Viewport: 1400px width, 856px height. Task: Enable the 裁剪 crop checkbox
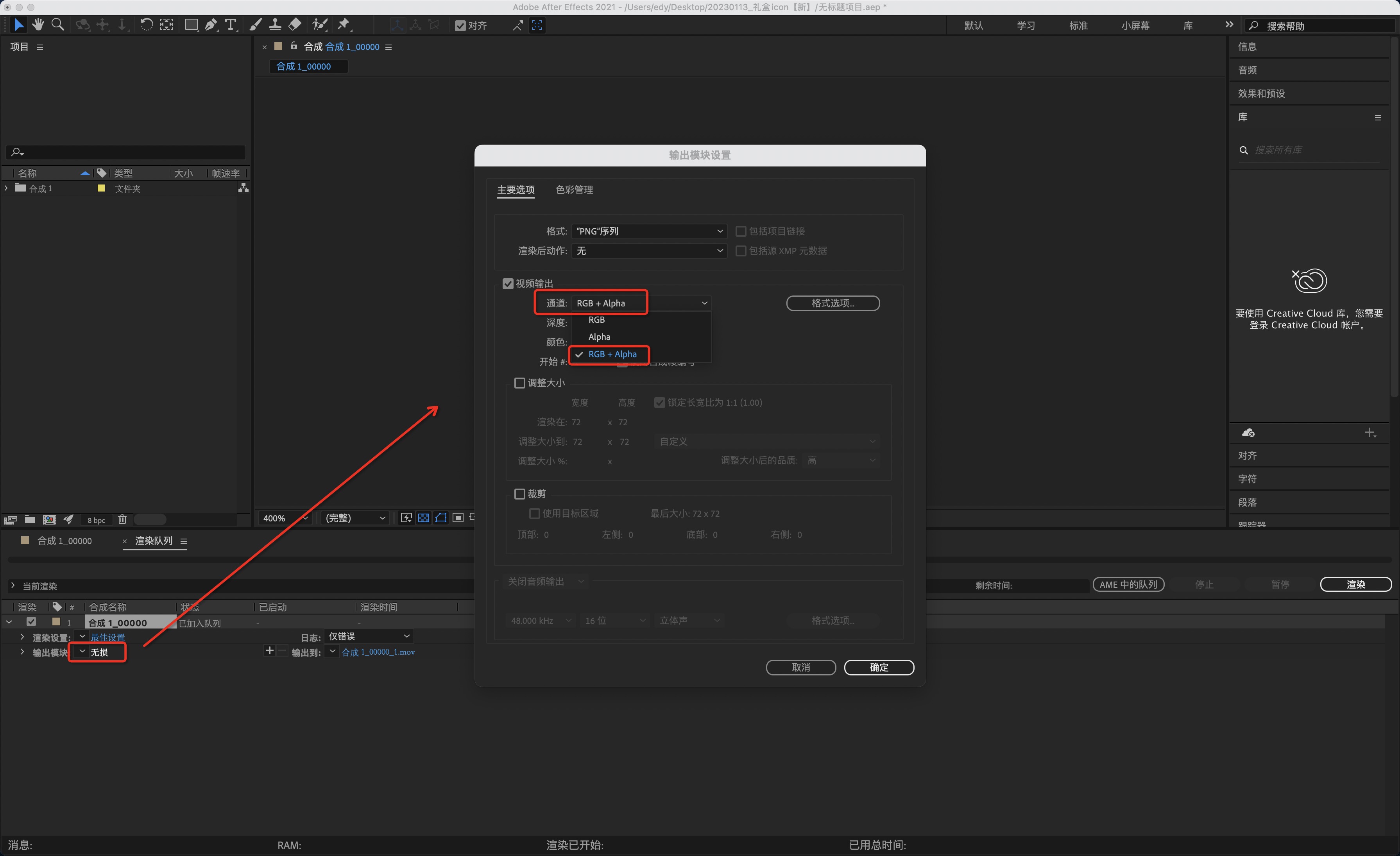[x=519, y=494]
